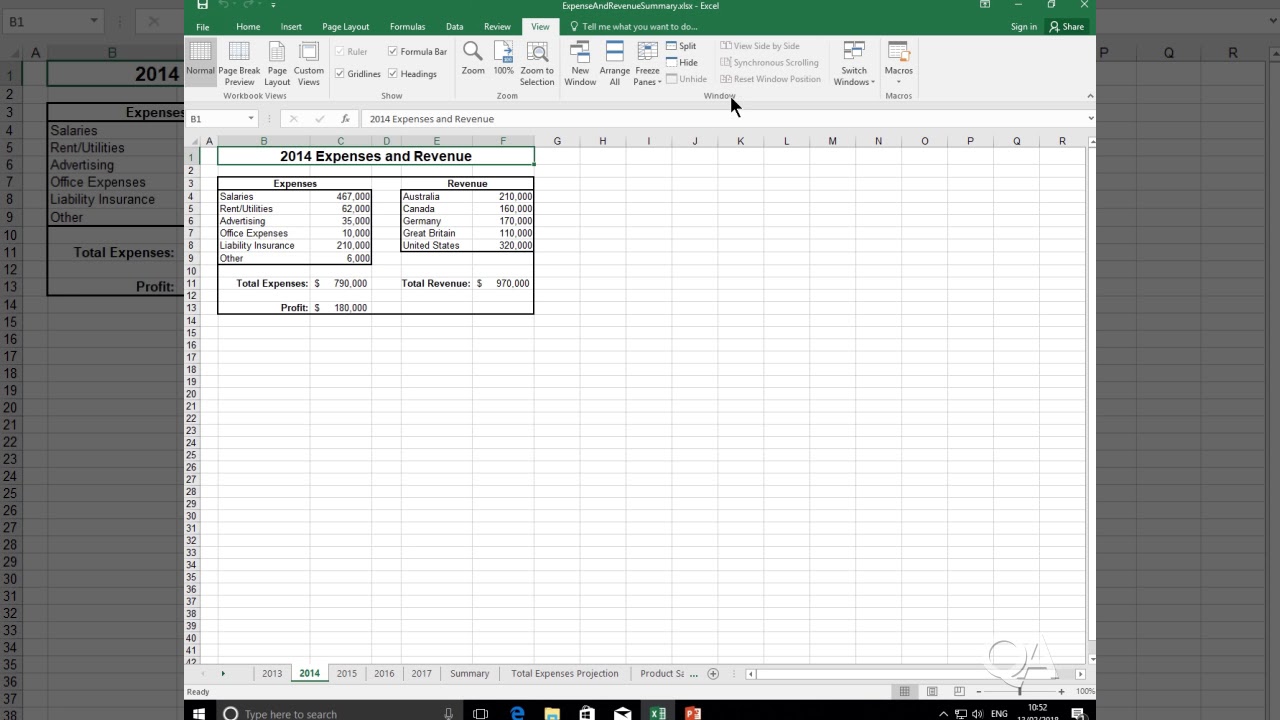The image size is (1280, 720).
Task: Open Name Box dropdown arrow
Action: [x=251, y=118]
